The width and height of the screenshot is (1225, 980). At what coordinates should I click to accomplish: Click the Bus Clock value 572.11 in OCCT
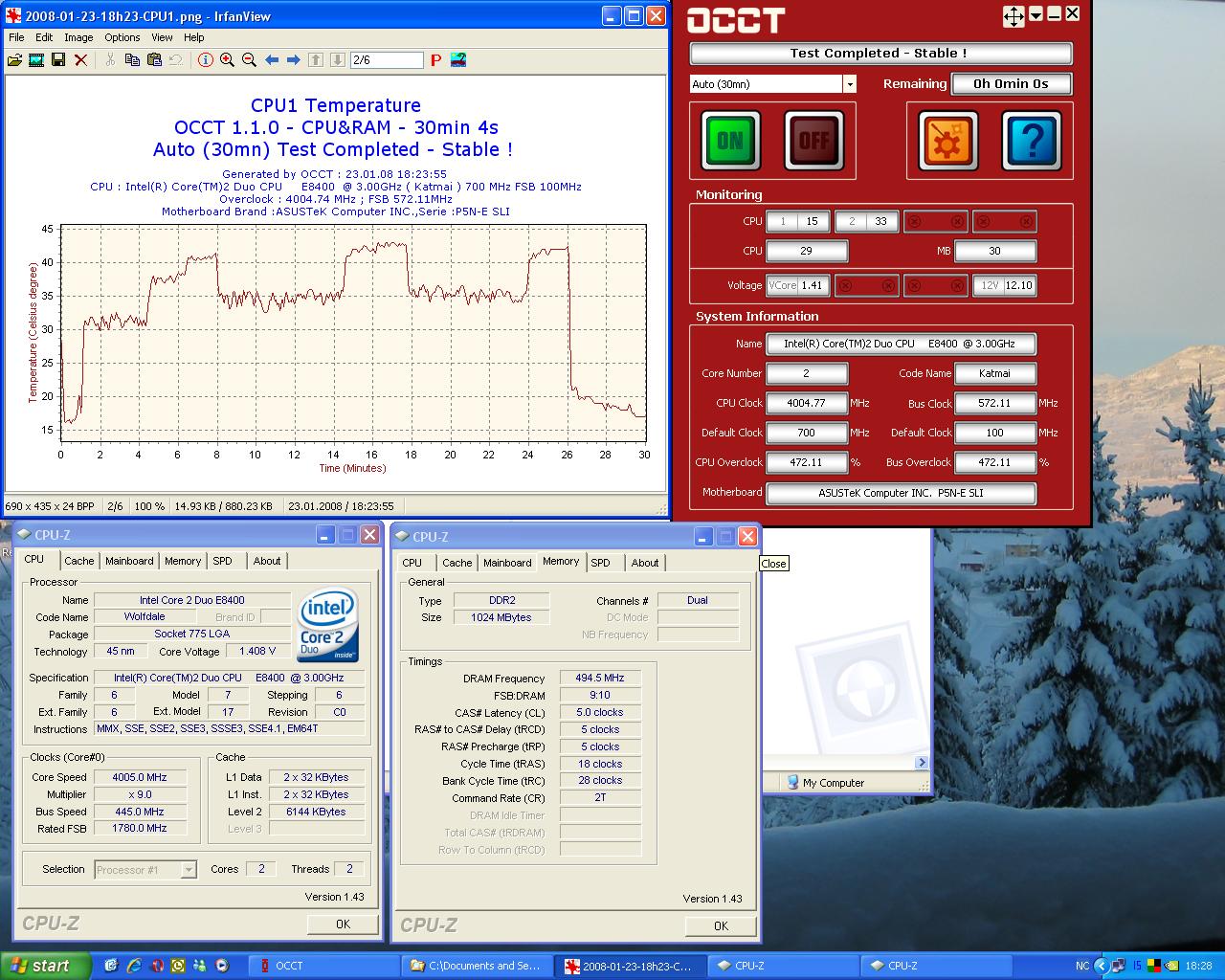[x=994, y=403]
